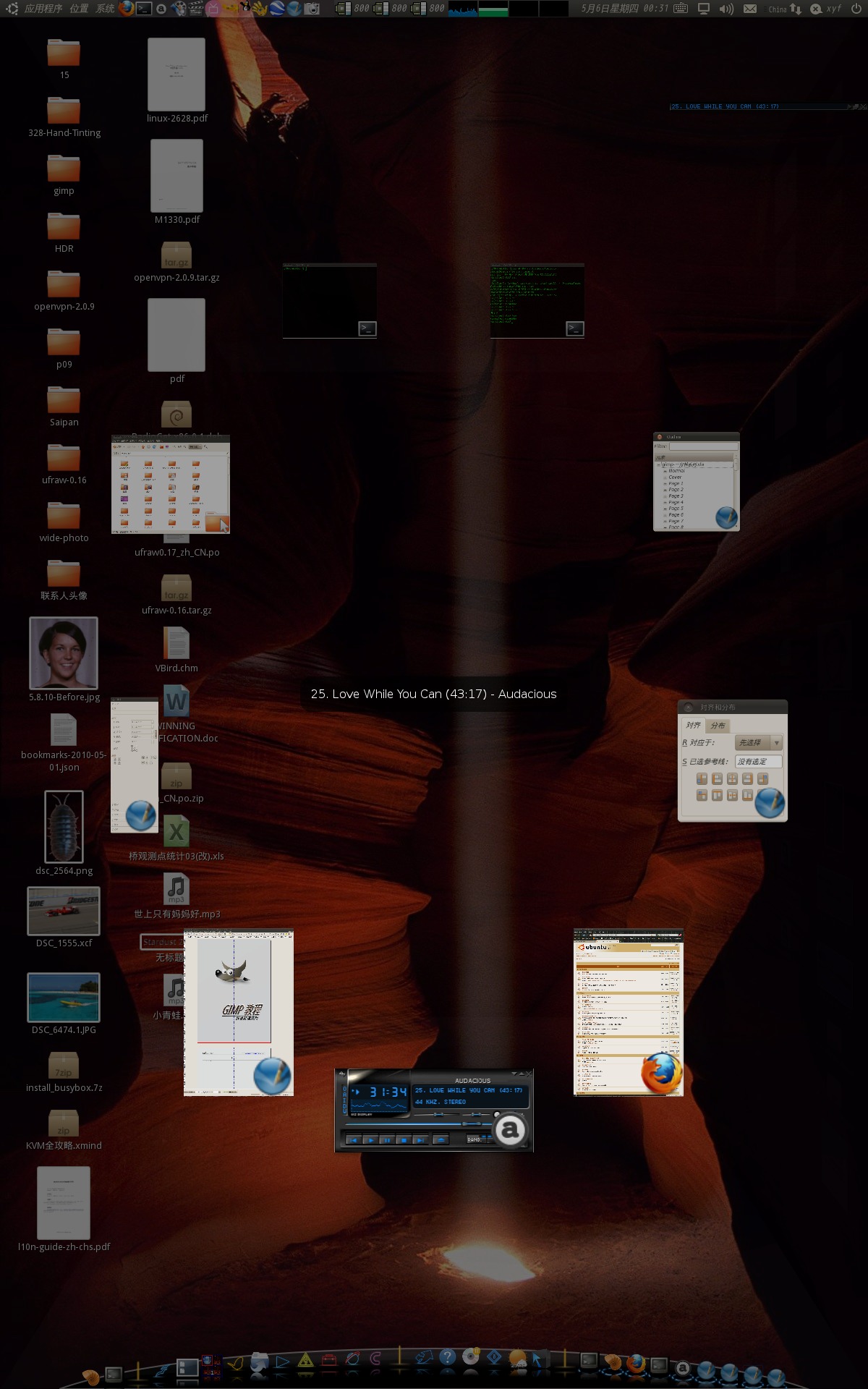Click the 没有选定 reference line field

(x=758, y=761)
